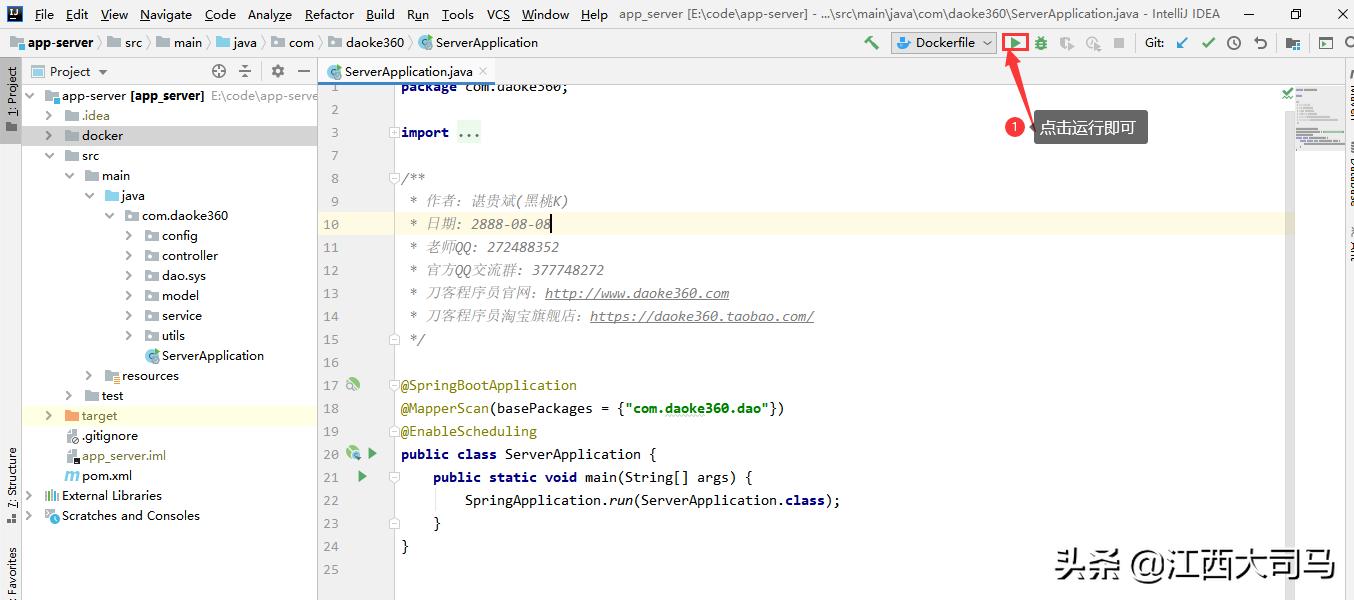The image size is (1354, 600).
Task: Start the Debug bug icon
Action: pos(1040,42)
